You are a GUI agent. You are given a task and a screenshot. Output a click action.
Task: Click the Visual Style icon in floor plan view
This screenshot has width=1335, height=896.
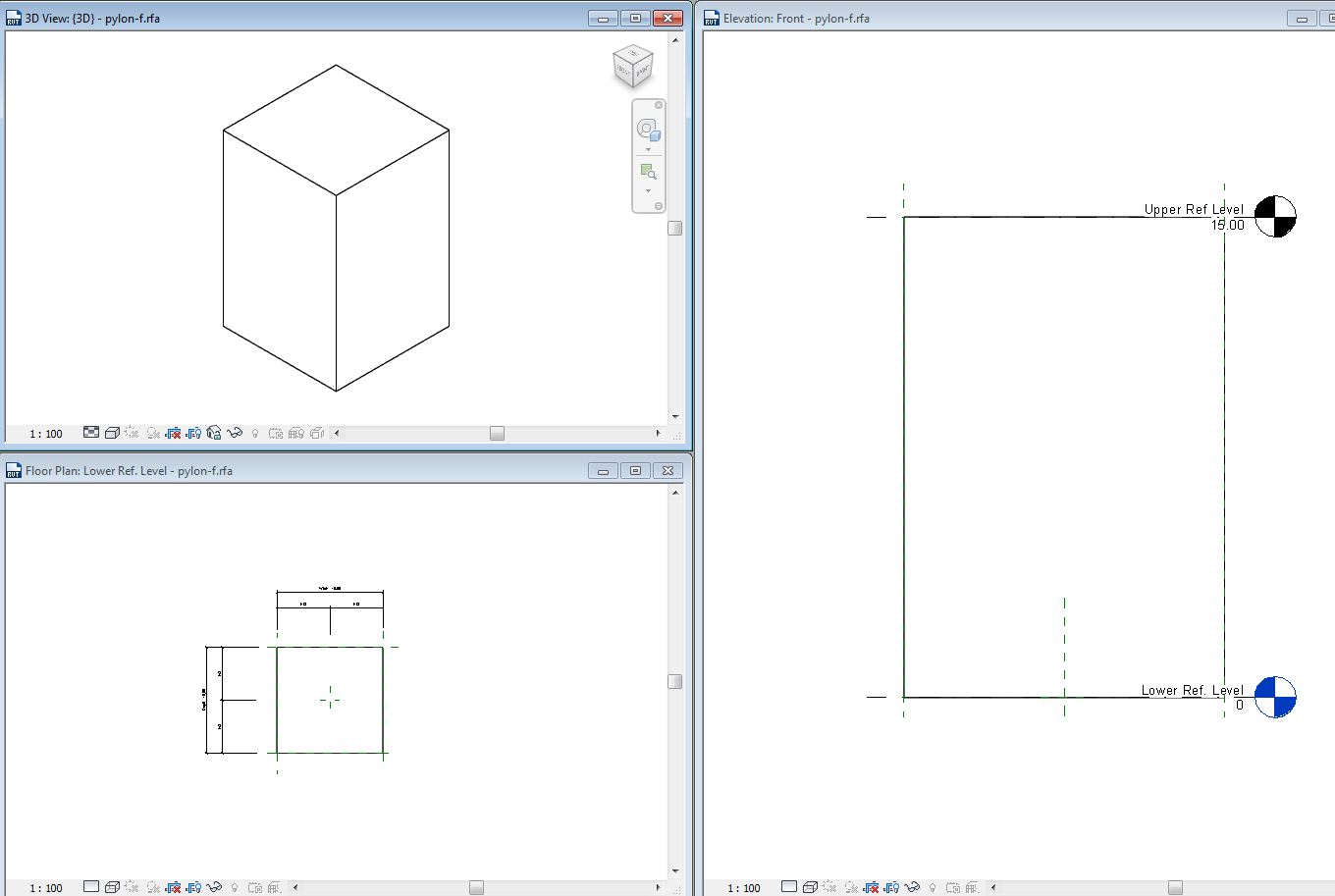tap(112, 887)
